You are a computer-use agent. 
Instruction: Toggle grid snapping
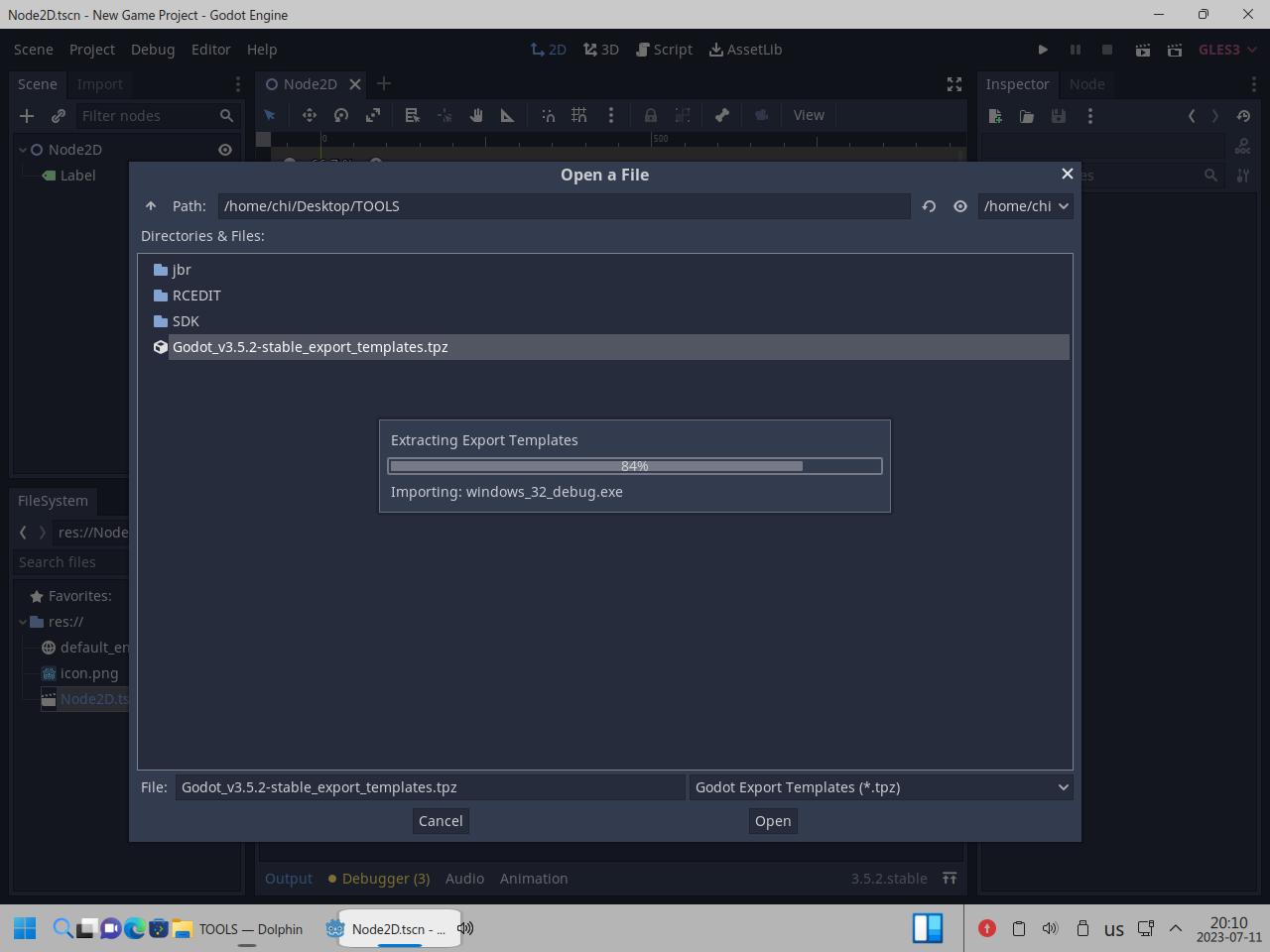coord(579,115)
